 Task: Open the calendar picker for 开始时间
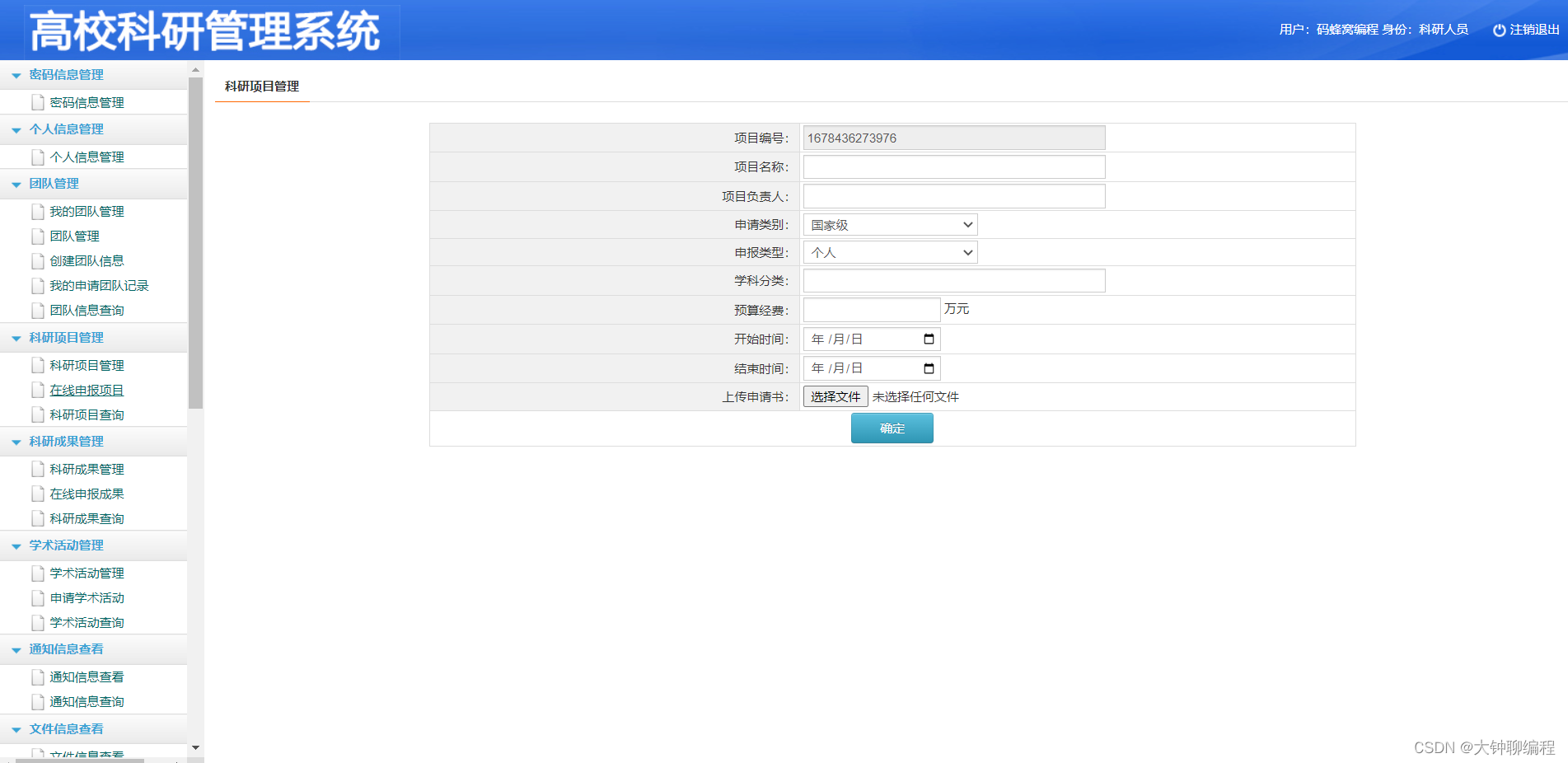(x=927, y=338)
